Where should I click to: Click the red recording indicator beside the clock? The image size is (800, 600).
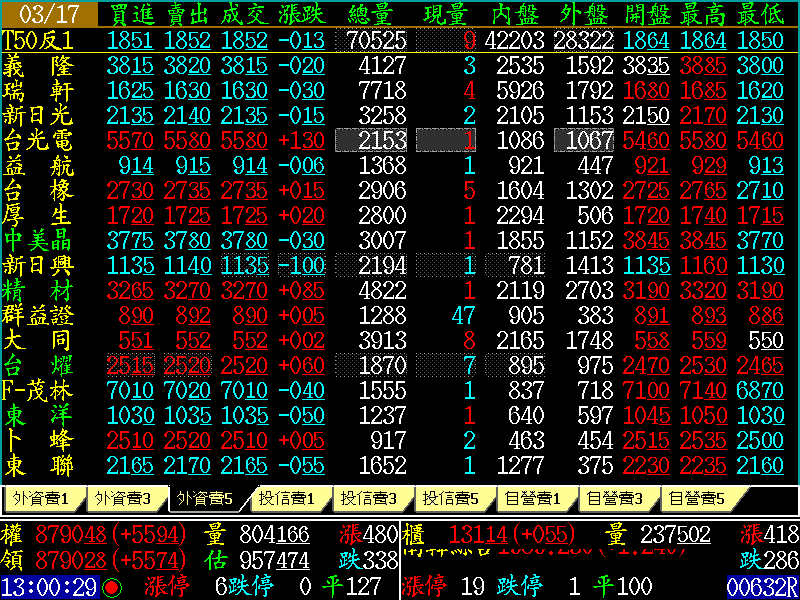pos(111,586)
